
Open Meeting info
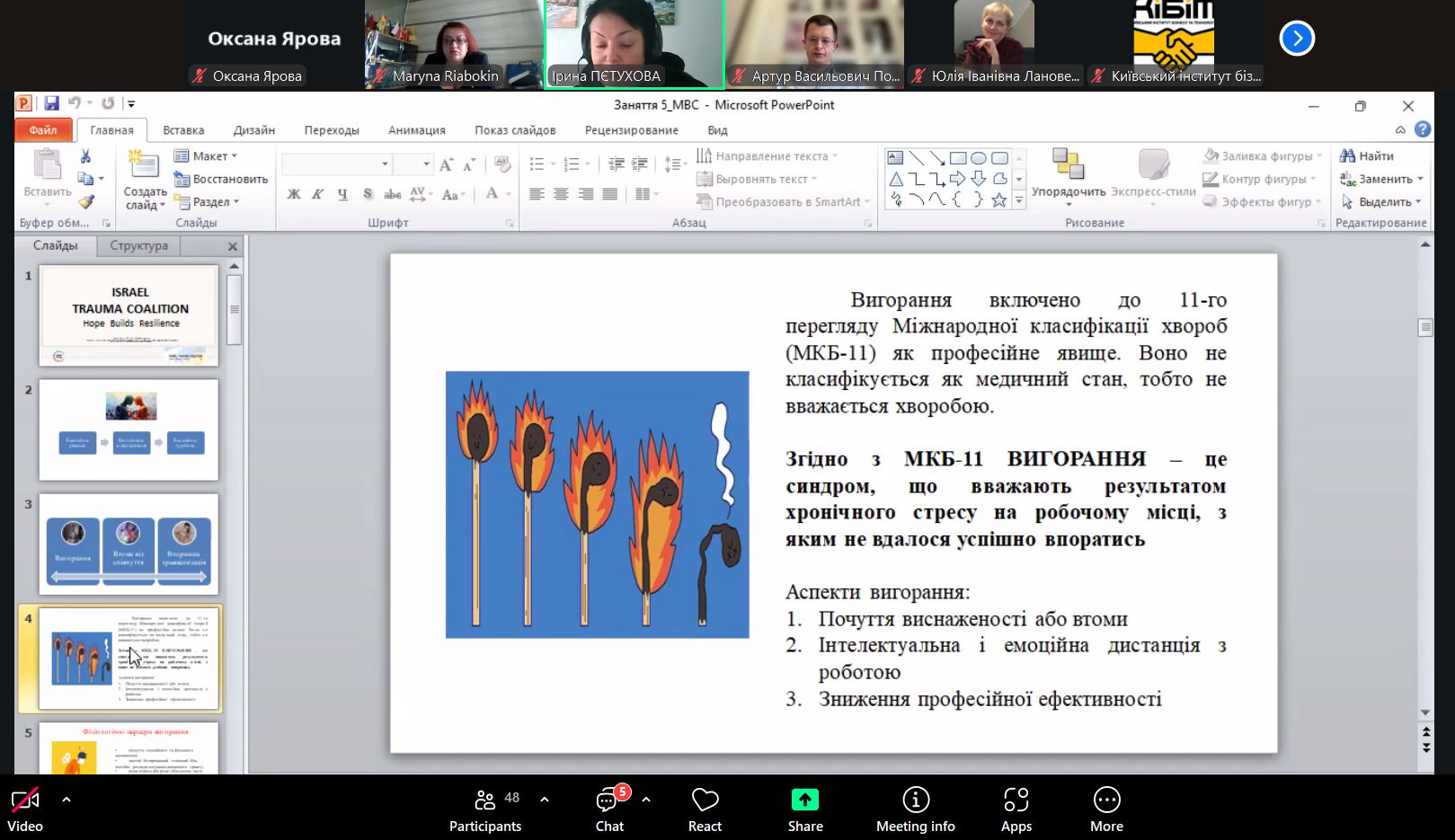click(915, 809)
